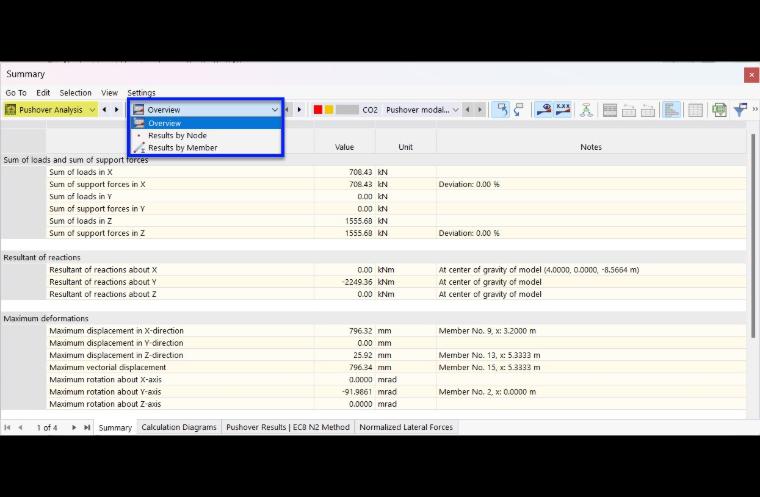The width and height of the screenshot is (760, 497).
Task: Toggle the highlighted bar chart view icon
Action: tap(671, 110)
